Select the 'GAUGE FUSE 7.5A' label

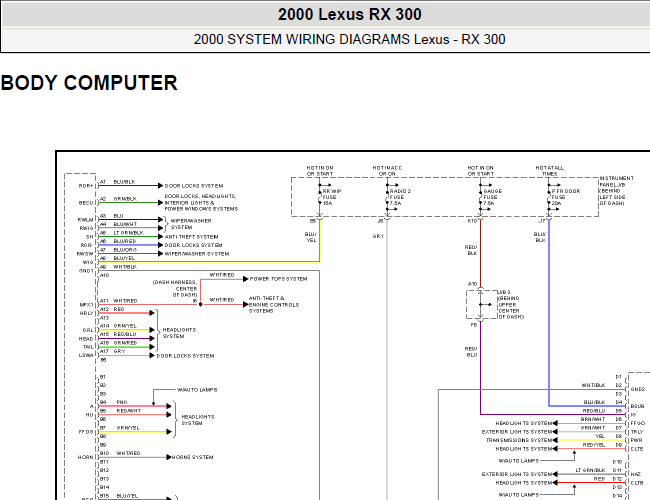tap(492, 197)
